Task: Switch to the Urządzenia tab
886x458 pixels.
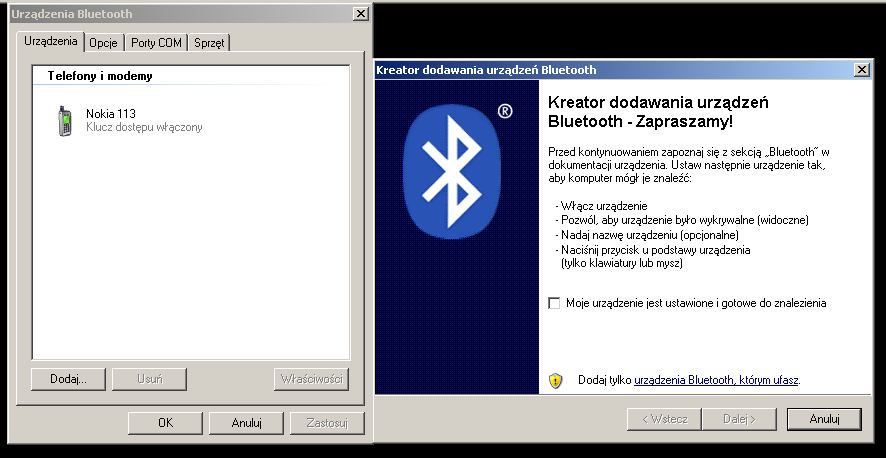Action: tap(51, 41)
